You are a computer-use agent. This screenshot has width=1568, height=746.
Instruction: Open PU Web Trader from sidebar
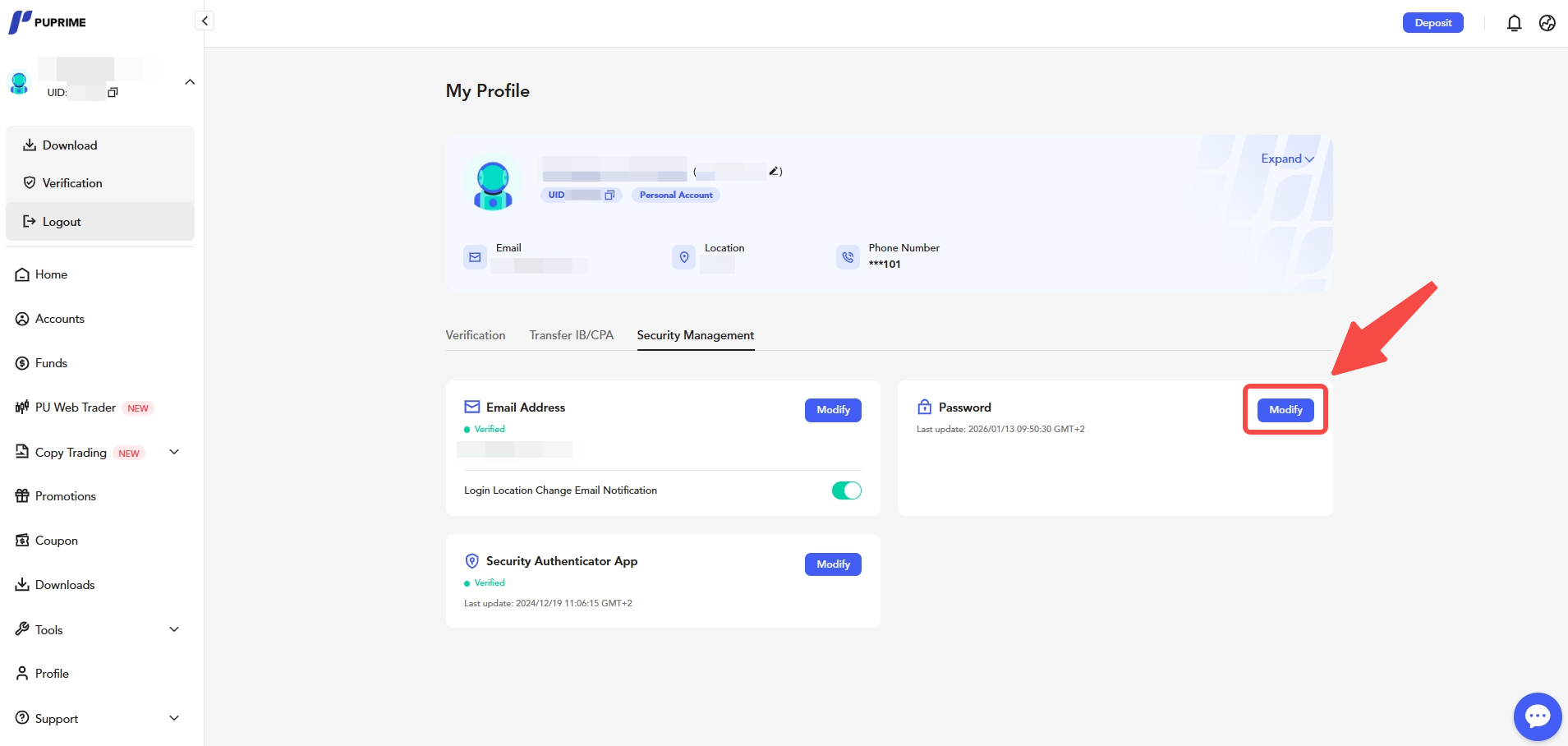click(75, 408)
